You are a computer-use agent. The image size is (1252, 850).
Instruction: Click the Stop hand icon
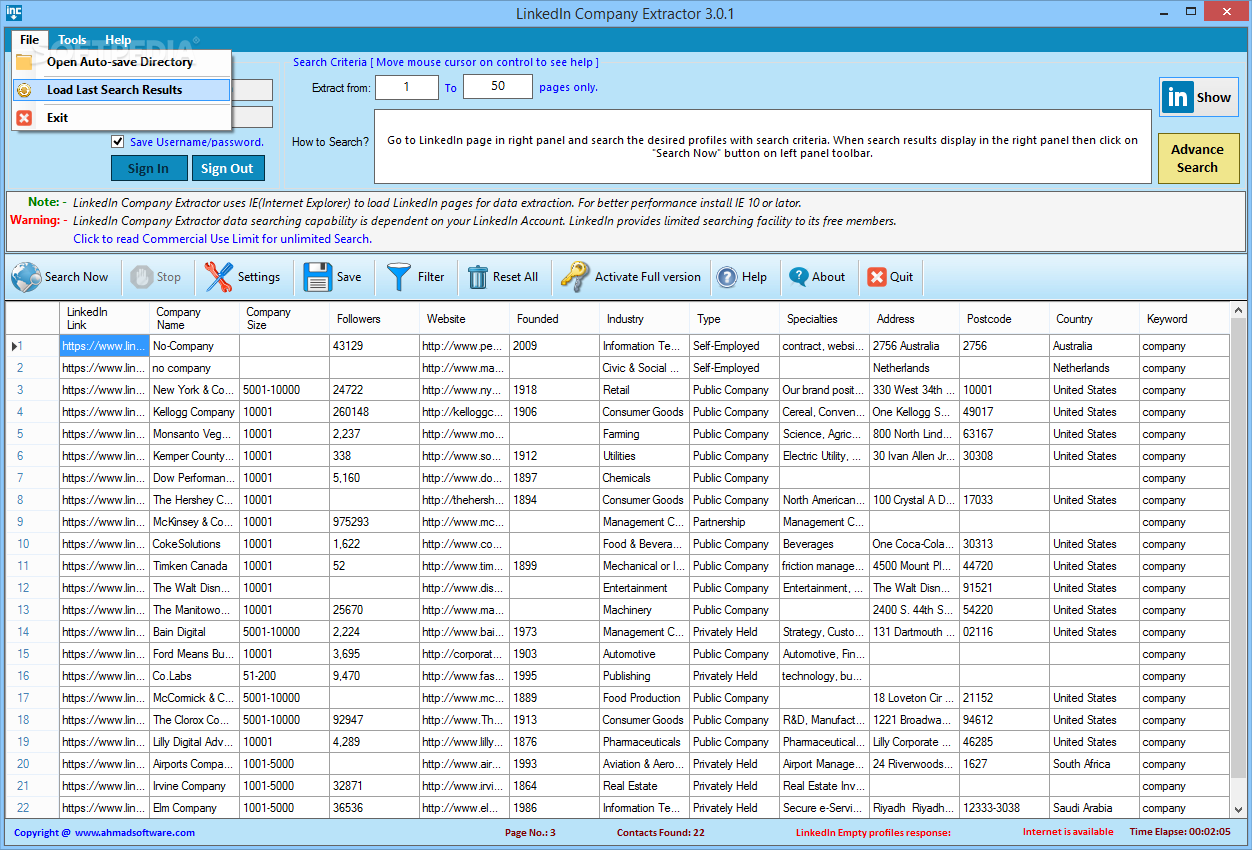point(143,277)
